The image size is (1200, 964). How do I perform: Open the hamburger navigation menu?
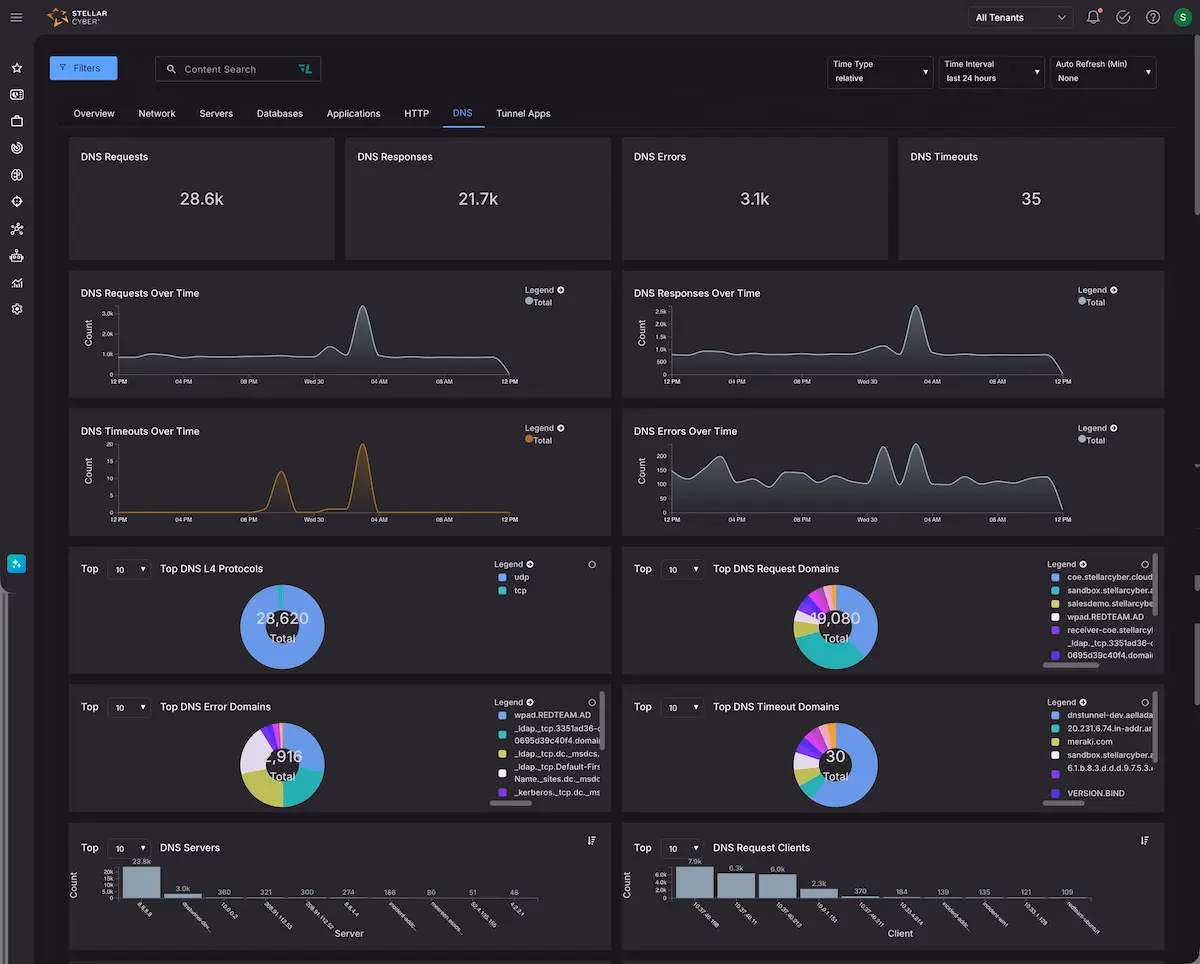pyautogui.click(x=16, y=17)
